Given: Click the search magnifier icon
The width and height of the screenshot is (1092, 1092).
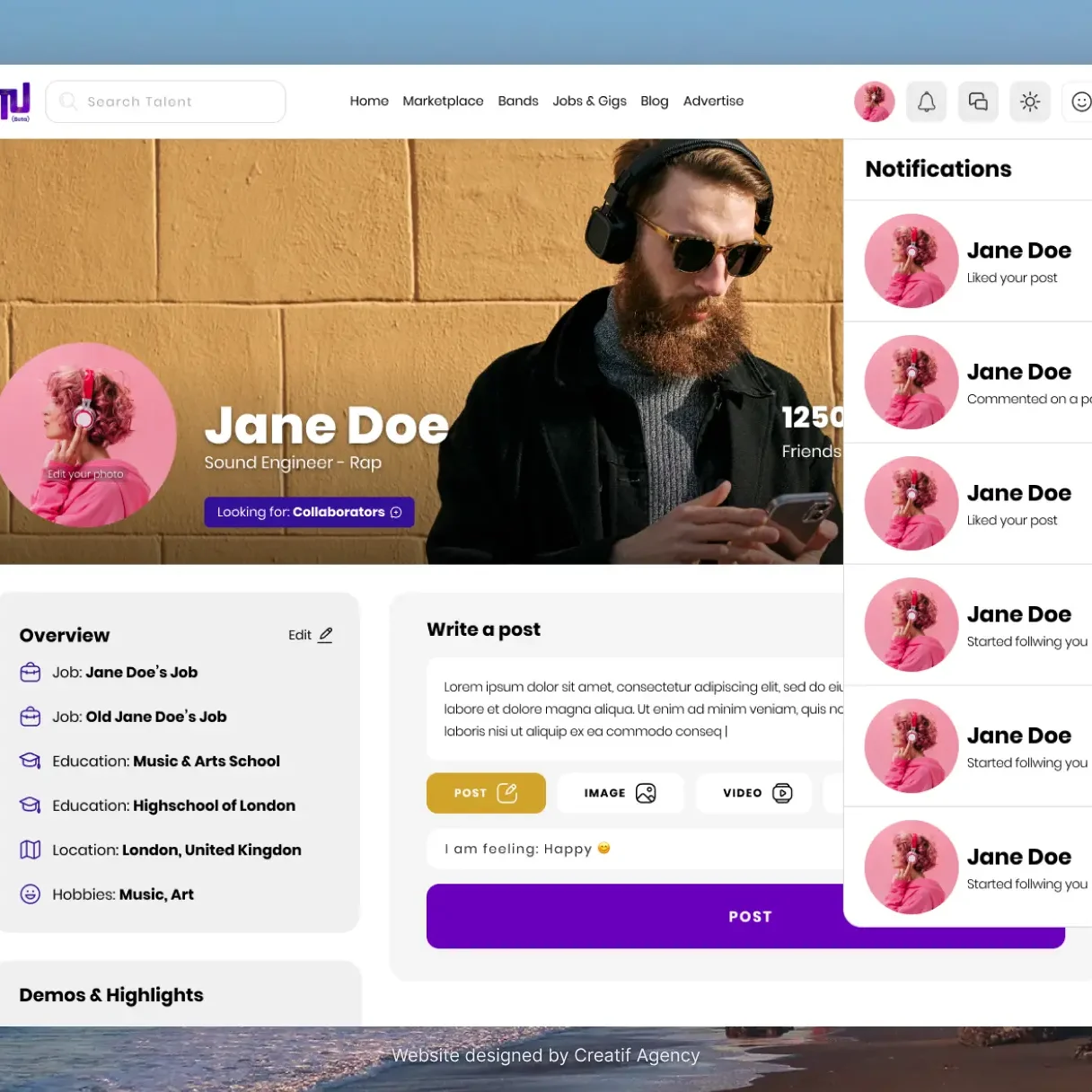Looking at the screenshot, I should point(68,101).
